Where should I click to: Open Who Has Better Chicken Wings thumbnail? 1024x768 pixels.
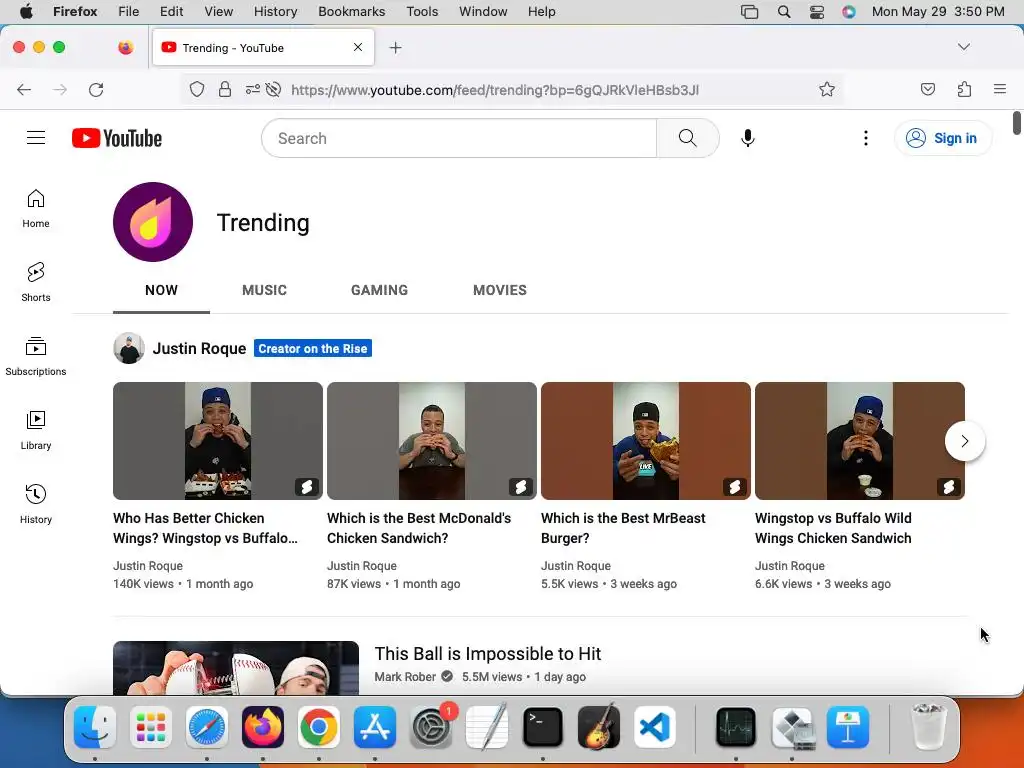[x=217, y=441]
